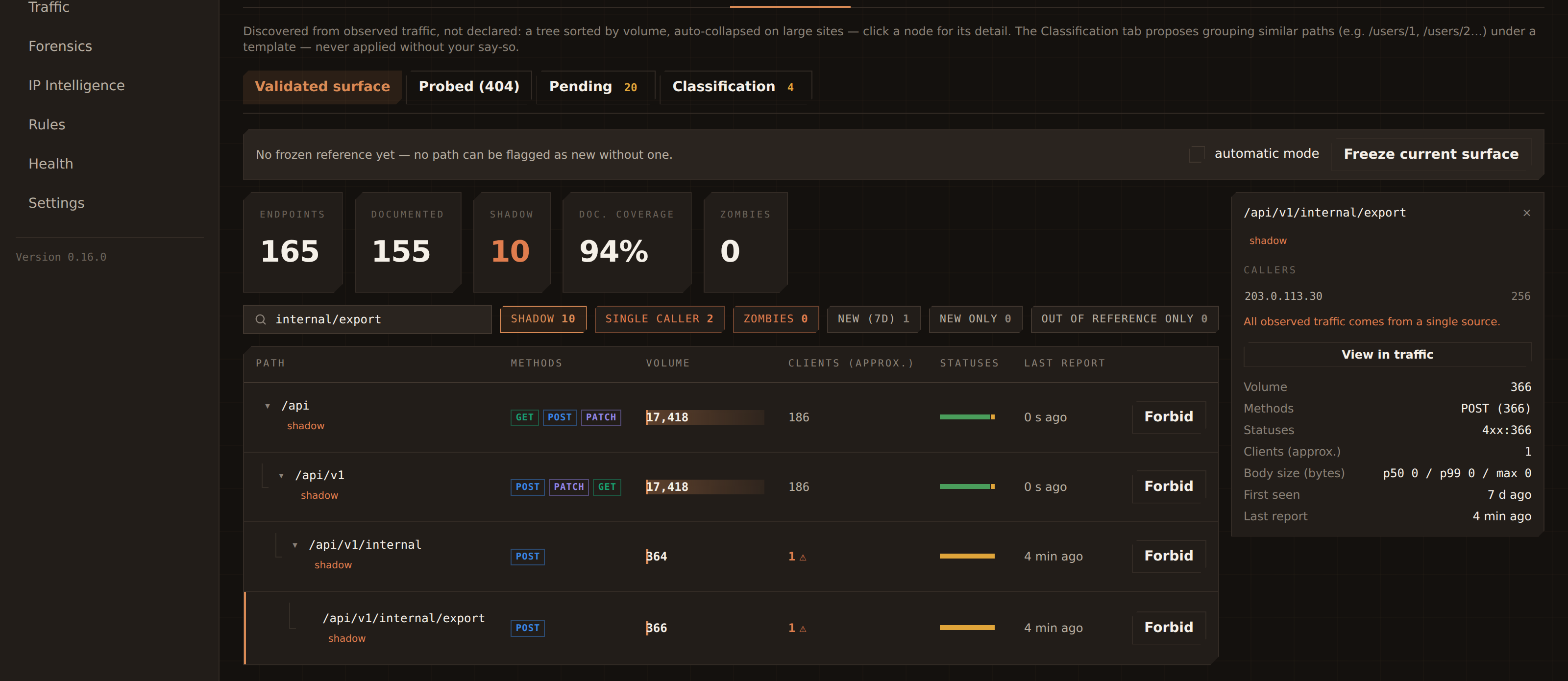Click caller IP 203.0.113.30
Screen dimensions: 1568x681
(1283, 296)
